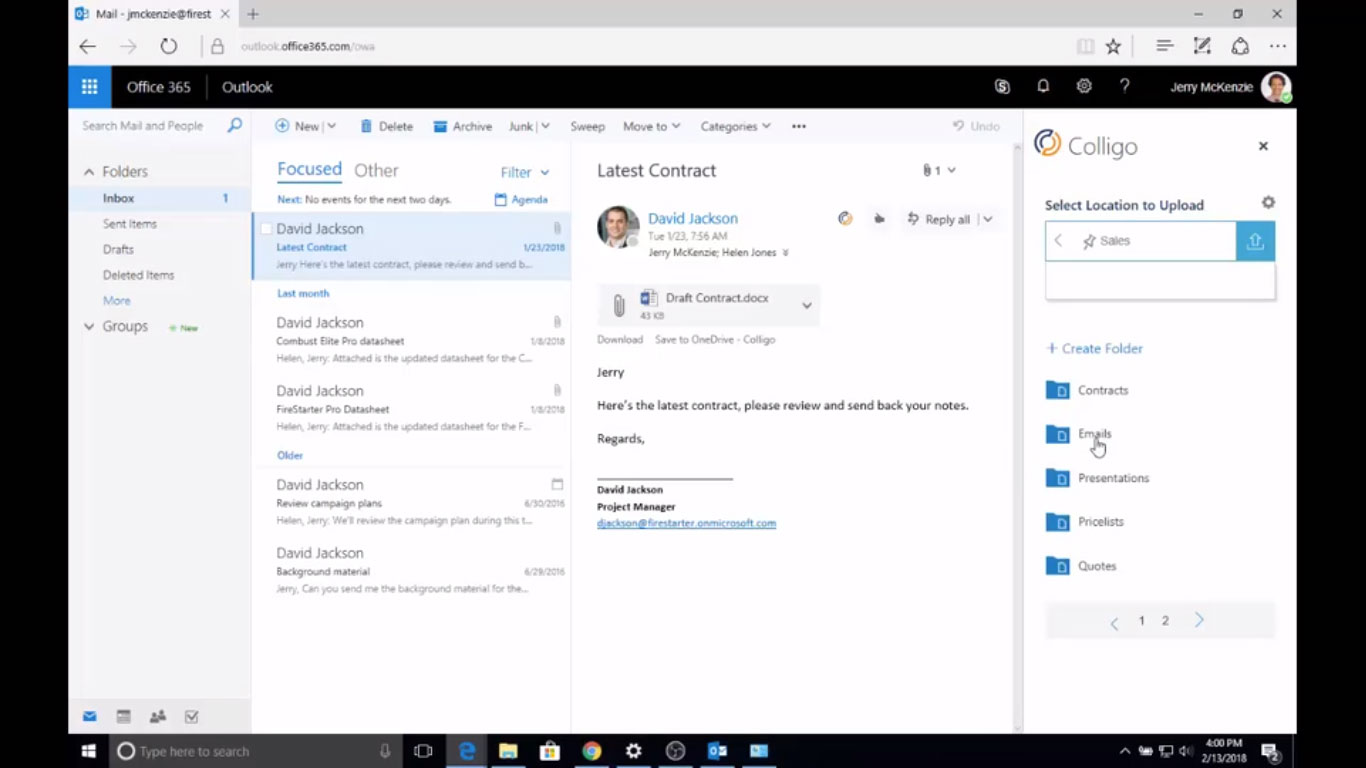
Task: Click Create Folder link
Action: click(1094, 348)
